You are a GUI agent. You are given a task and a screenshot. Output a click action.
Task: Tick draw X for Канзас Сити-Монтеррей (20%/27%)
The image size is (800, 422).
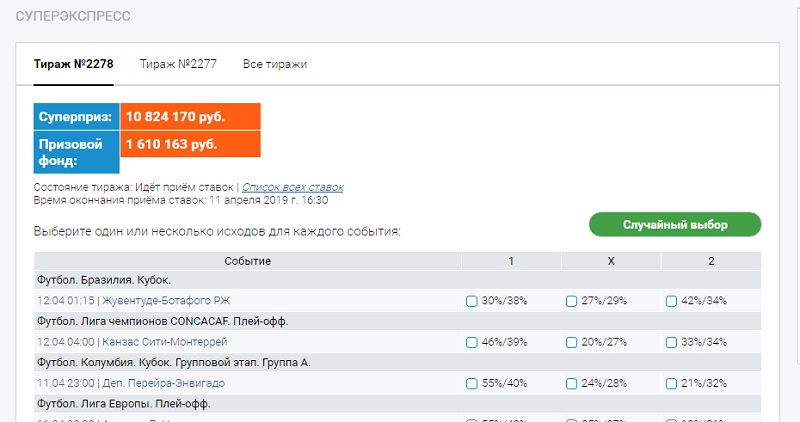[572, 342]
